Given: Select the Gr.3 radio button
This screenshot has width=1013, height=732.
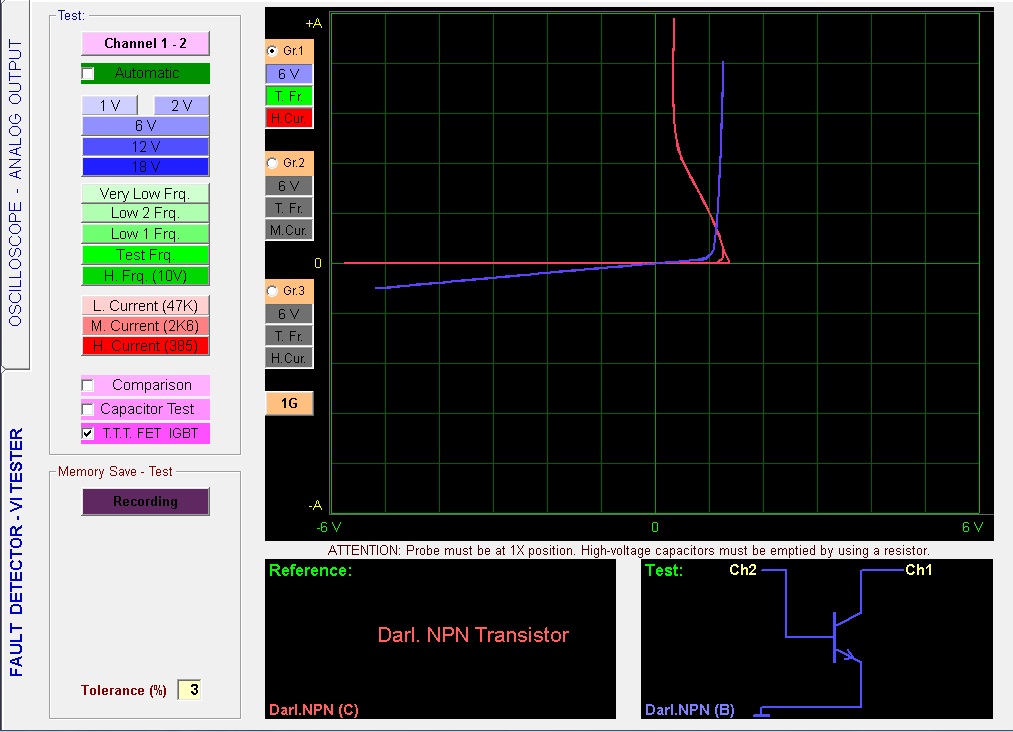Looking at the screenshot, I should coord(272,291).
